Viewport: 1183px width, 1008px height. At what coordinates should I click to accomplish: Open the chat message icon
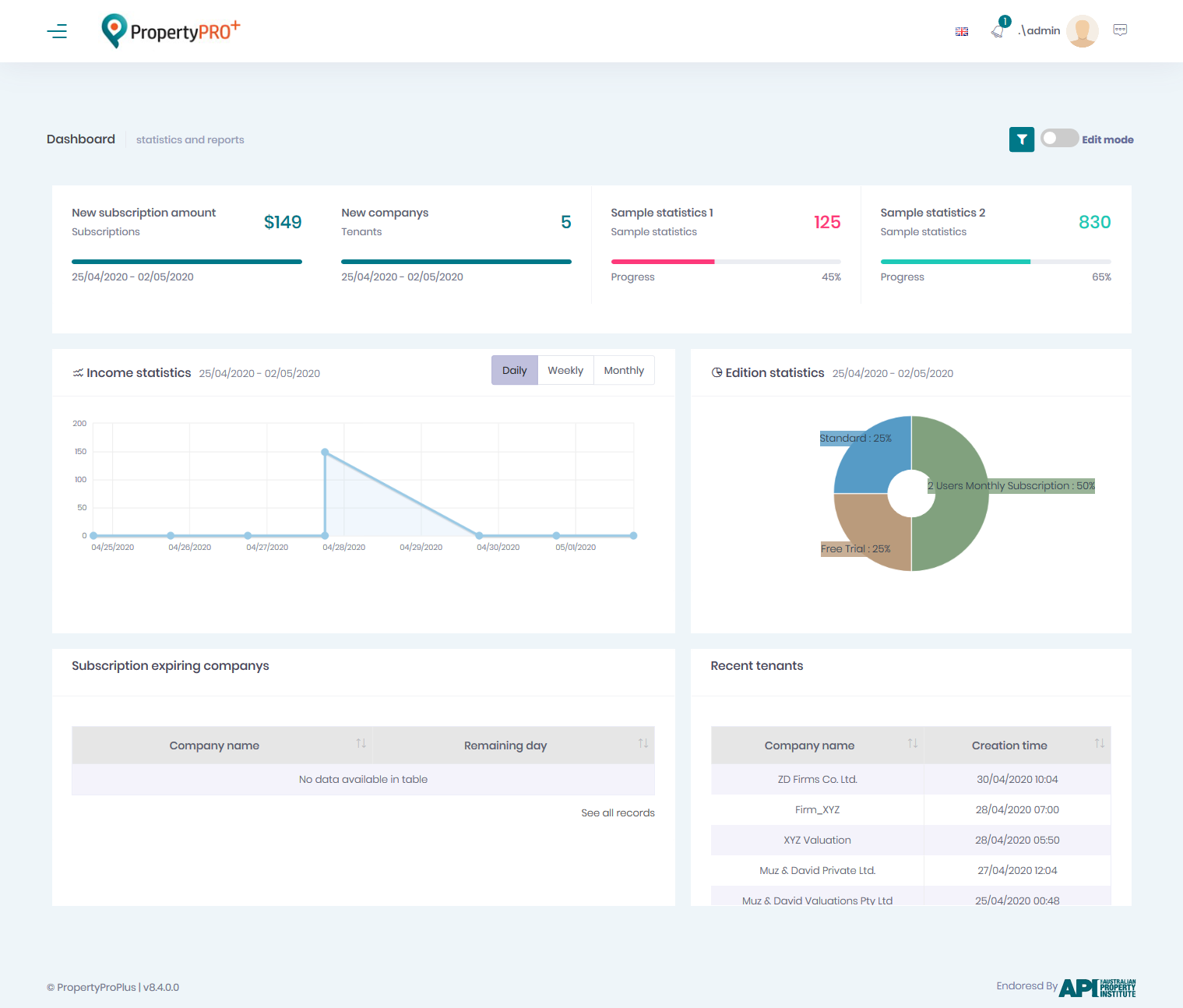click(x=1120, y=30)
